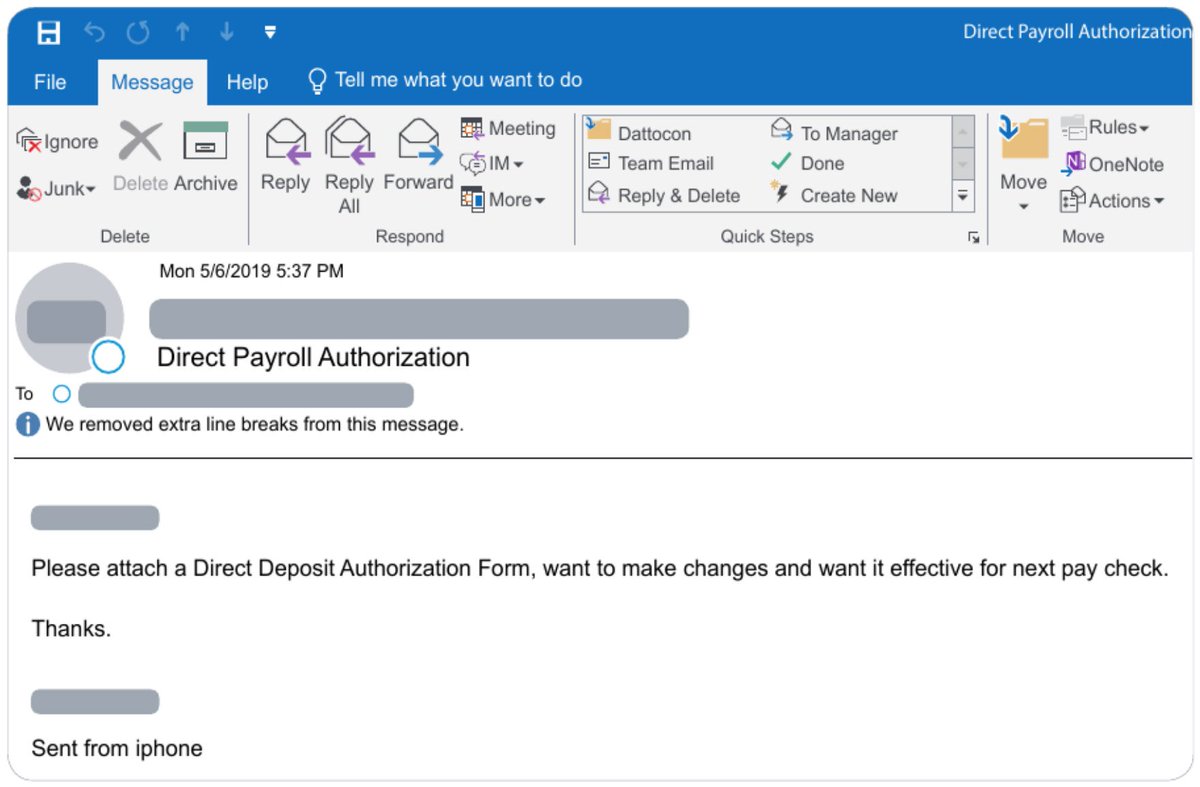Screen dimensions: 1200x787
Task: Switch to the File tab
Action: [49, 82]
